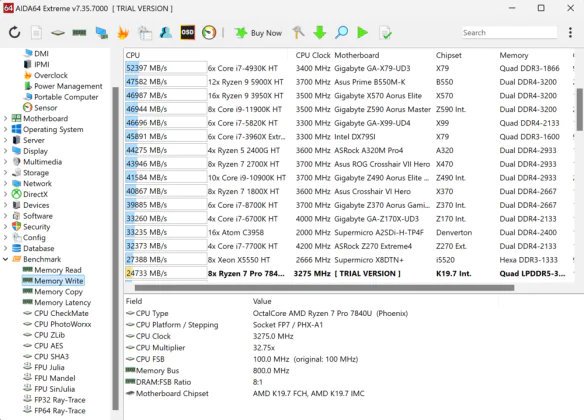
Task: Open the OSD panel icon
Action: [x=187, y=33]
